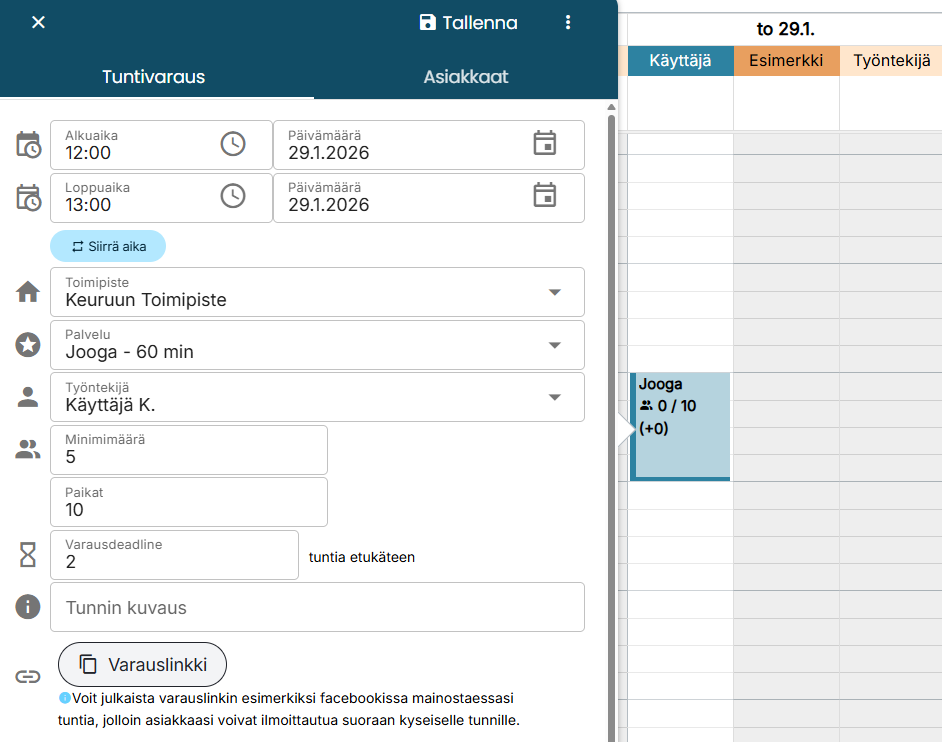Expand the Palvelu dropdown
Image resolution: width=942 pixels, height=742 pixels.
555,345
